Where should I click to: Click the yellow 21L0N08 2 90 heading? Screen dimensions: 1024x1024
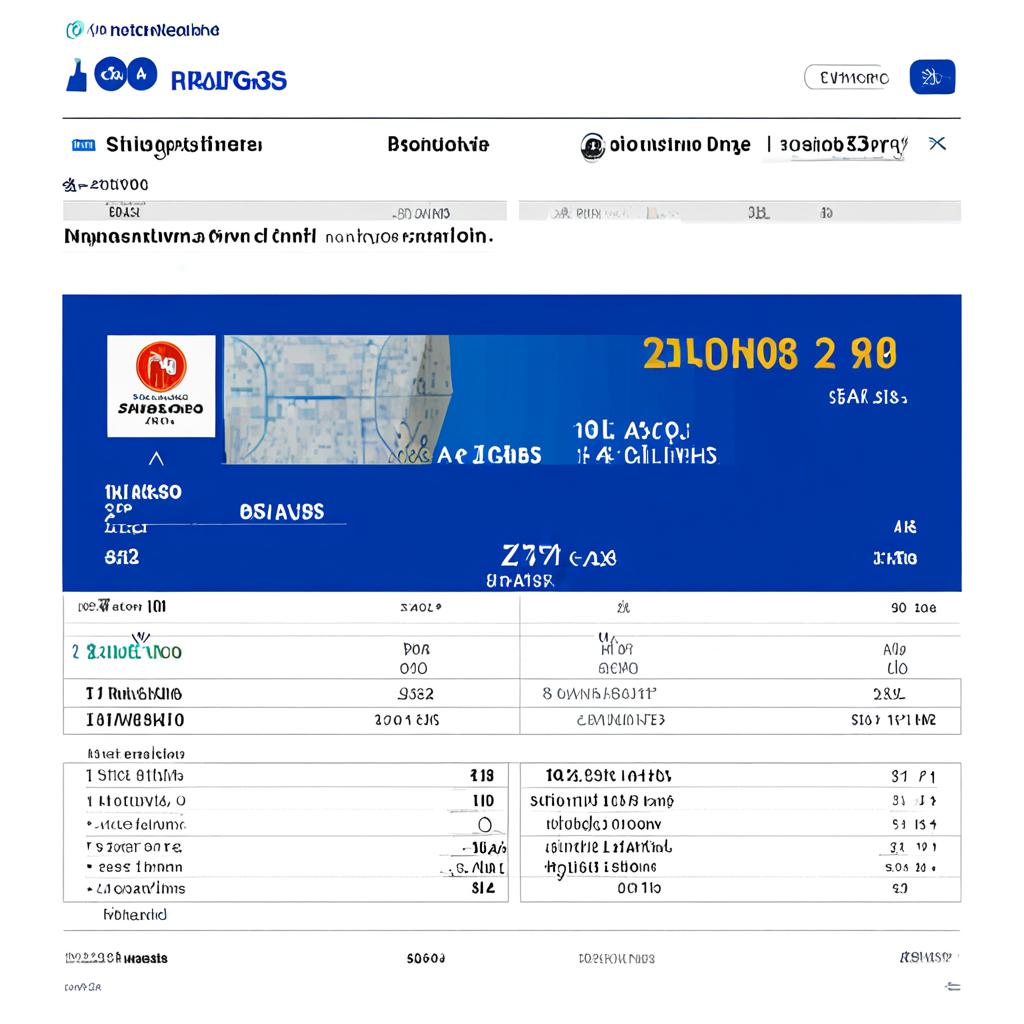pyautogui.click(x=769, y=354)
